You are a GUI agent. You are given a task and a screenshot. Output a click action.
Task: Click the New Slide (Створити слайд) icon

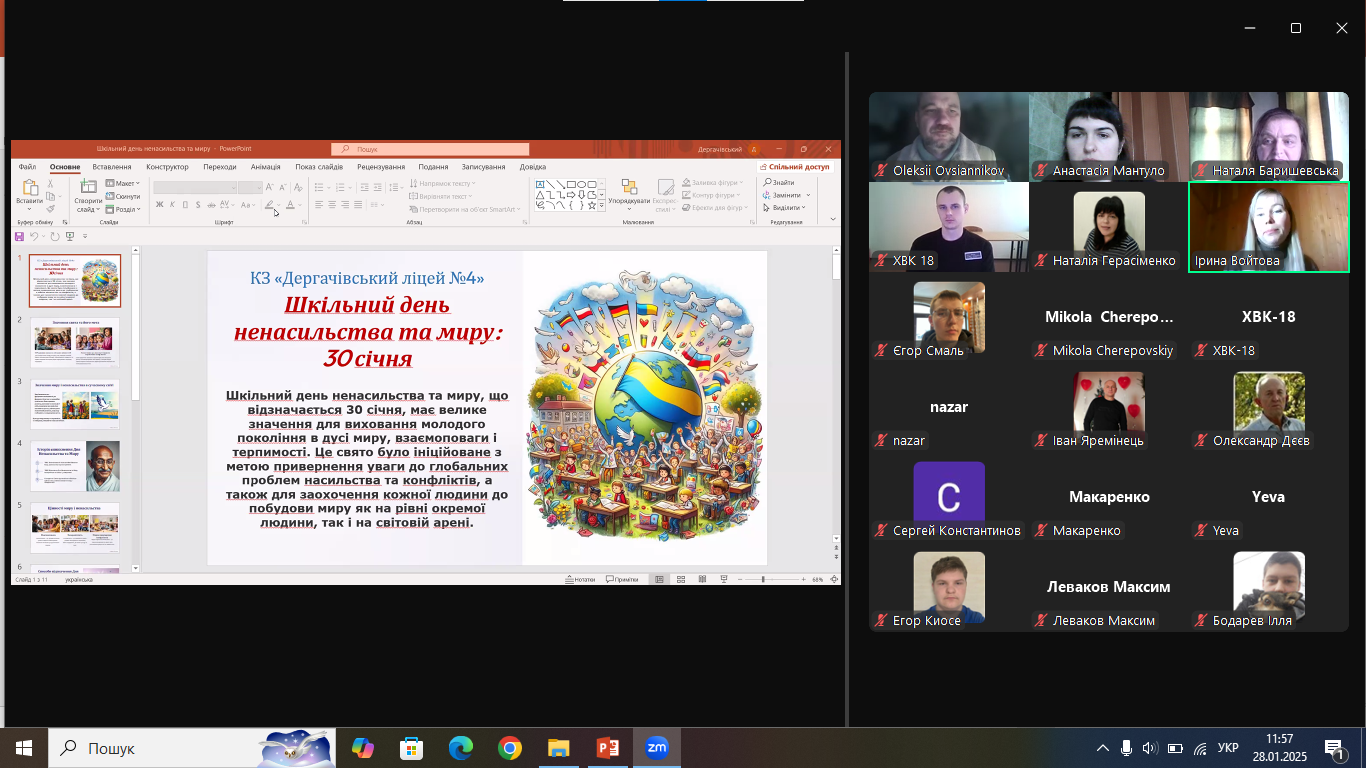(88, 186)
